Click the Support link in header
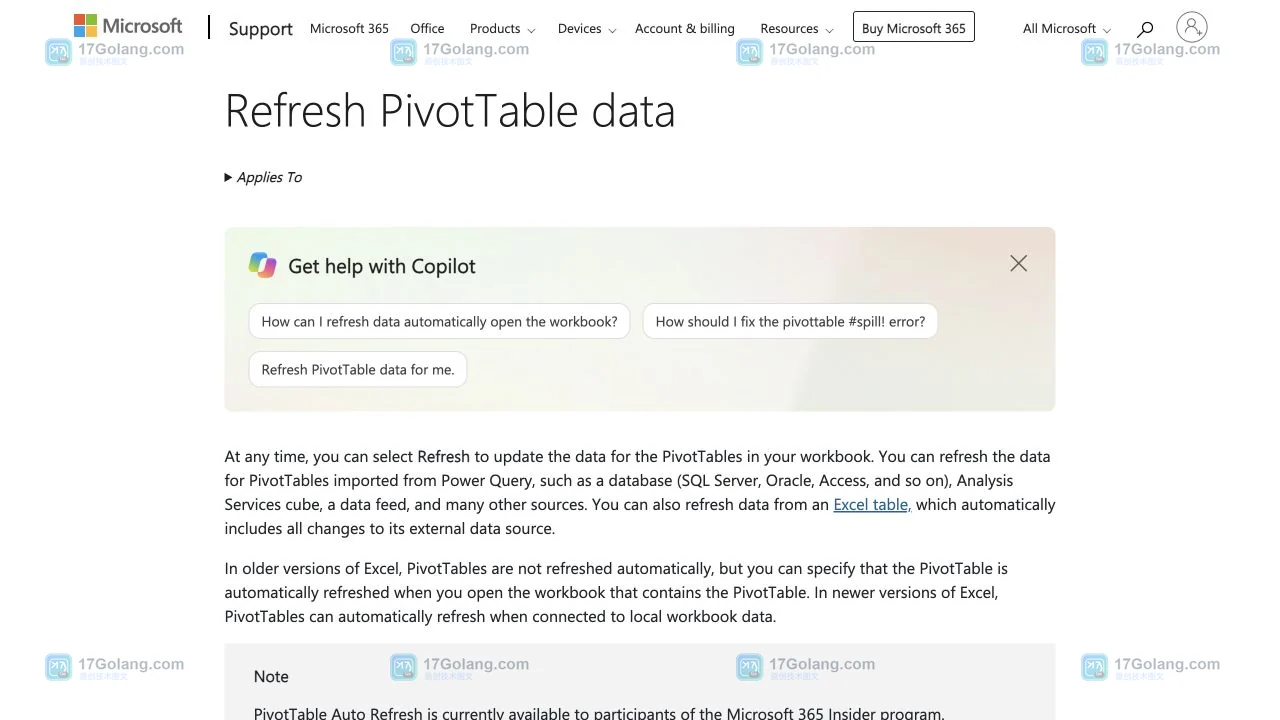 (260, 28)
